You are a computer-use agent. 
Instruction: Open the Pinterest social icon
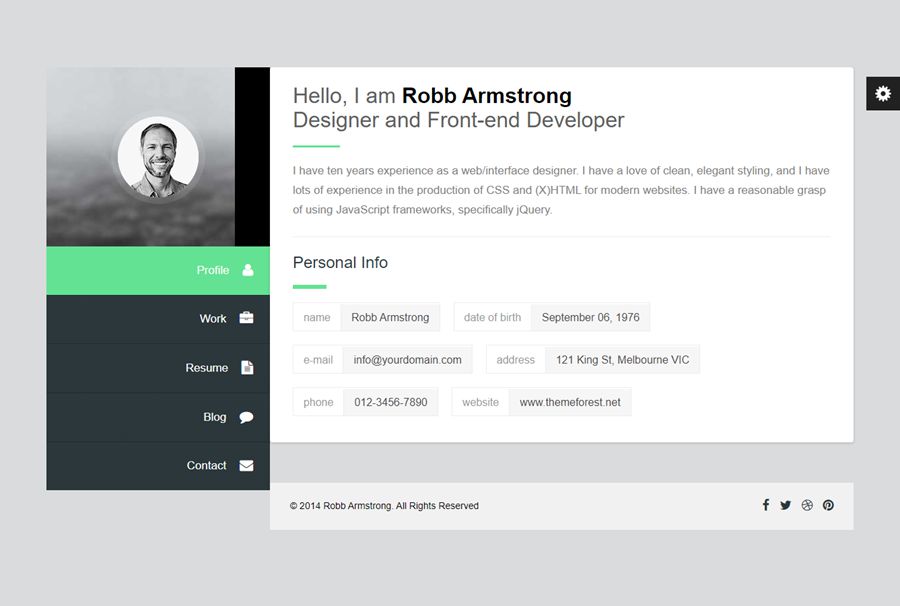point(828,505)
